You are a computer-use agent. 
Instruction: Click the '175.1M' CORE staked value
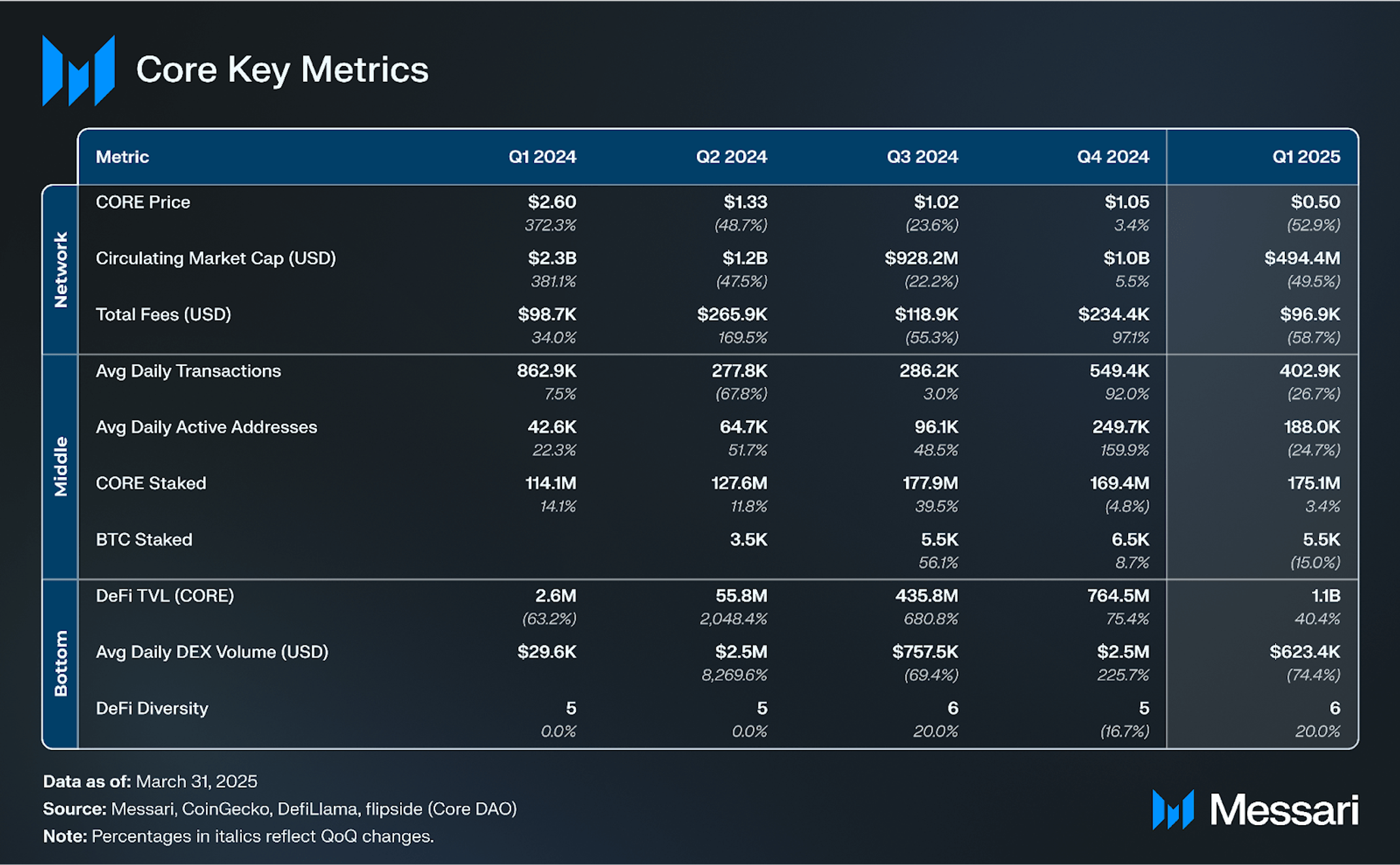[x=1313, y=483]
